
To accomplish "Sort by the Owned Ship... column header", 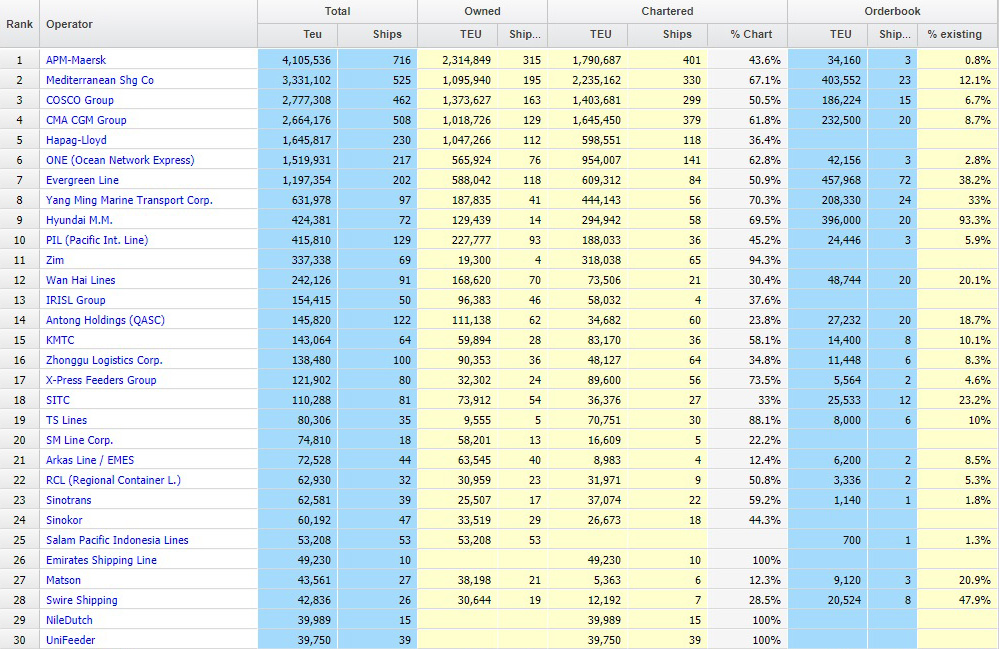I will (x=522, y=34).
